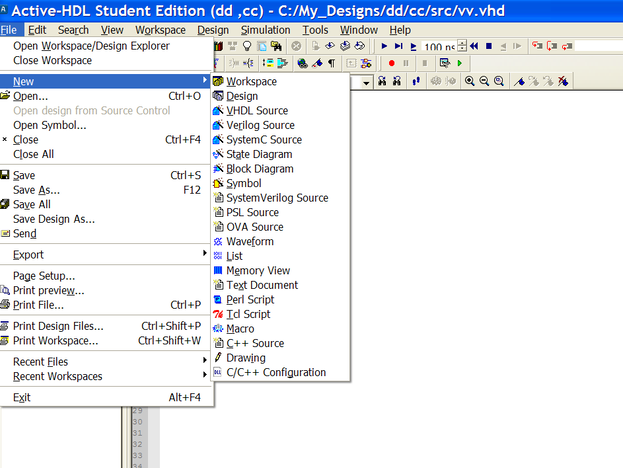Create a new Perl Script
623x468 pixels.
(x=281, y=300)
